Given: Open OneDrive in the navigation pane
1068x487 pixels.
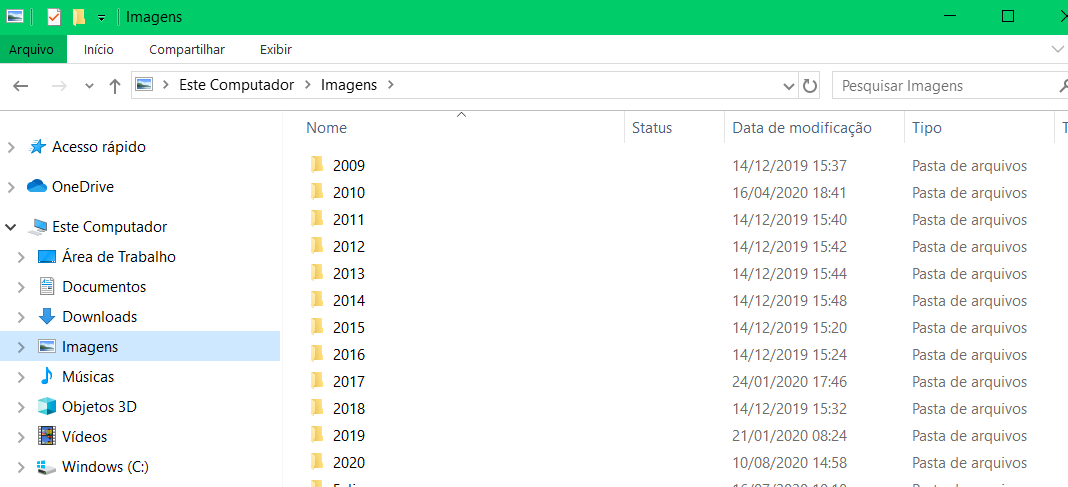Looking at the screenshot, I should 82,187.
